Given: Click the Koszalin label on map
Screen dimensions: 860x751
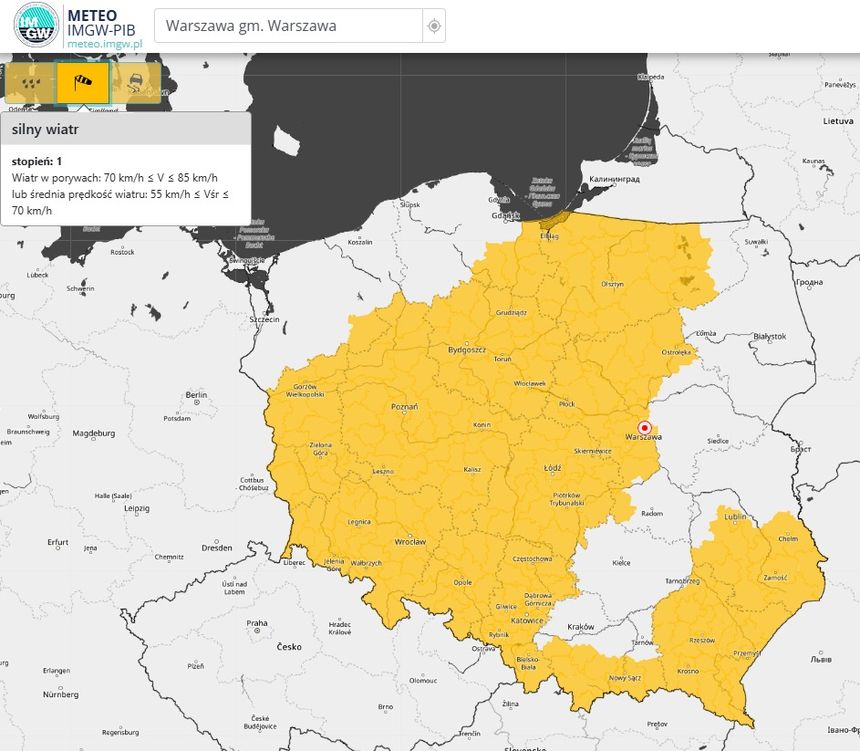Looking at the screenshot, I should pos(360,242).
